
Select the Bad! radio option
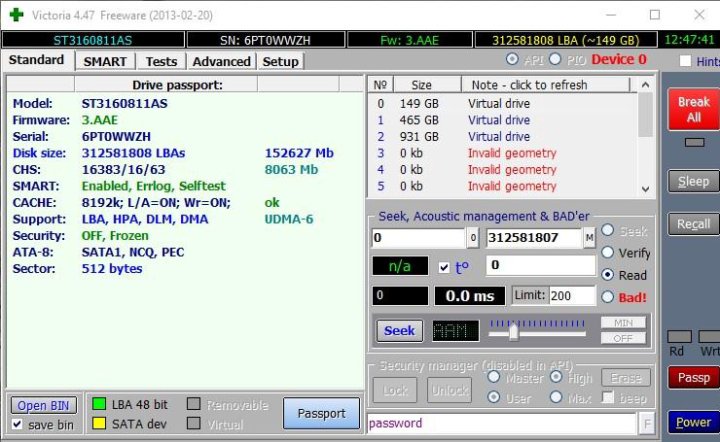click(x=607, y=297)
